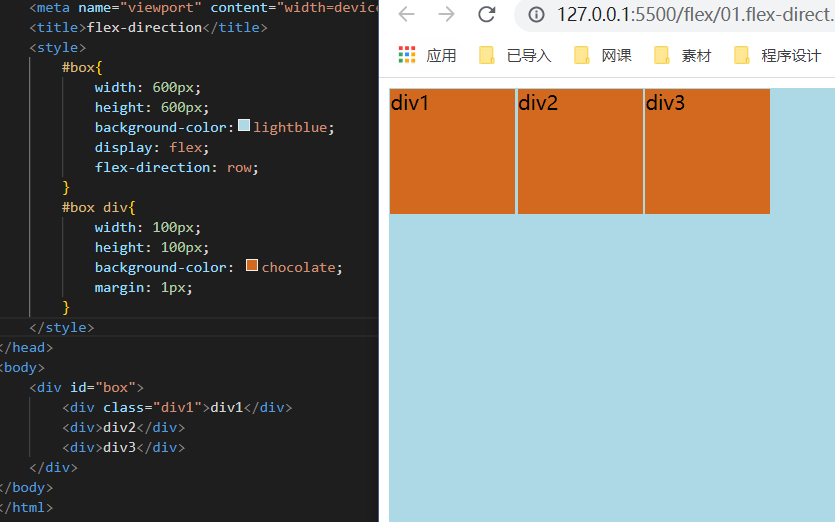The width and height of the screenshot is (835, 522).
Task: Click the opening <body> tag
Action: [22, 368]
